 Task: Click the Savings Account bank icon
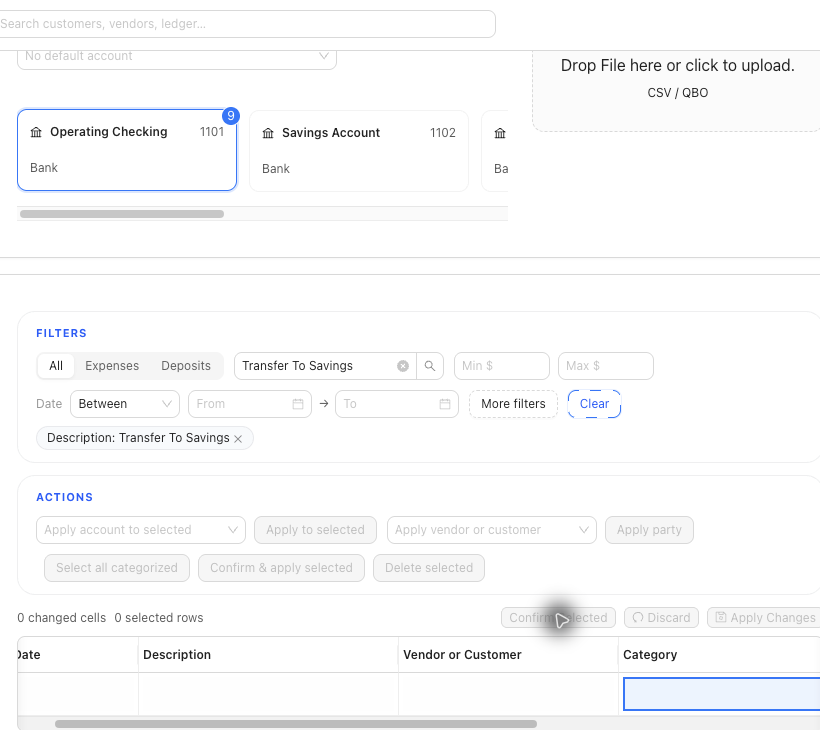(268, 133)
